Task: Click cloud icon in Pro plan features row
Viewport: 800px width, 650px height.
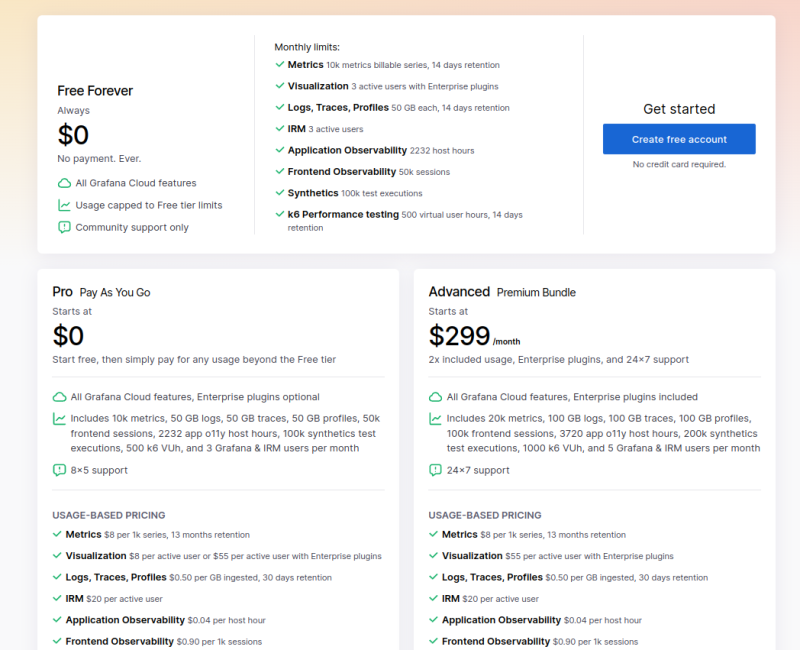Action: (x=59, y=397)
